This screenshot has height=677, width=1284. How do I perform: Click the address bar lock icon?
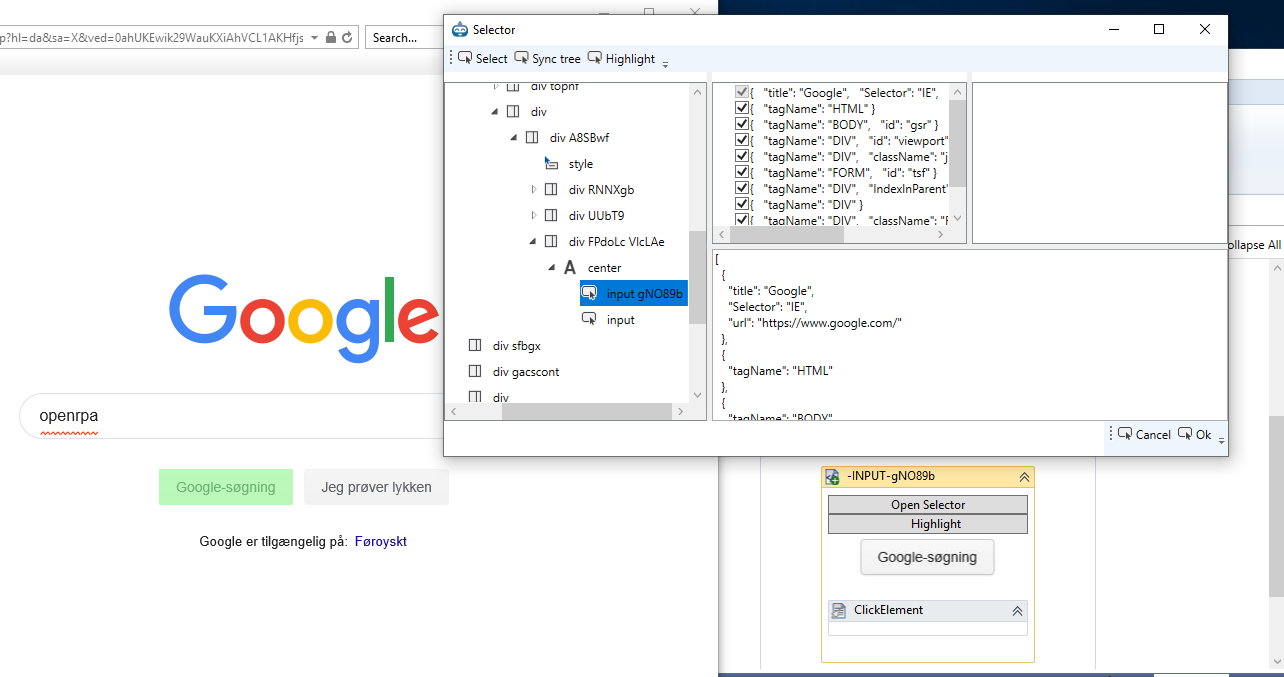coord(331,38)
